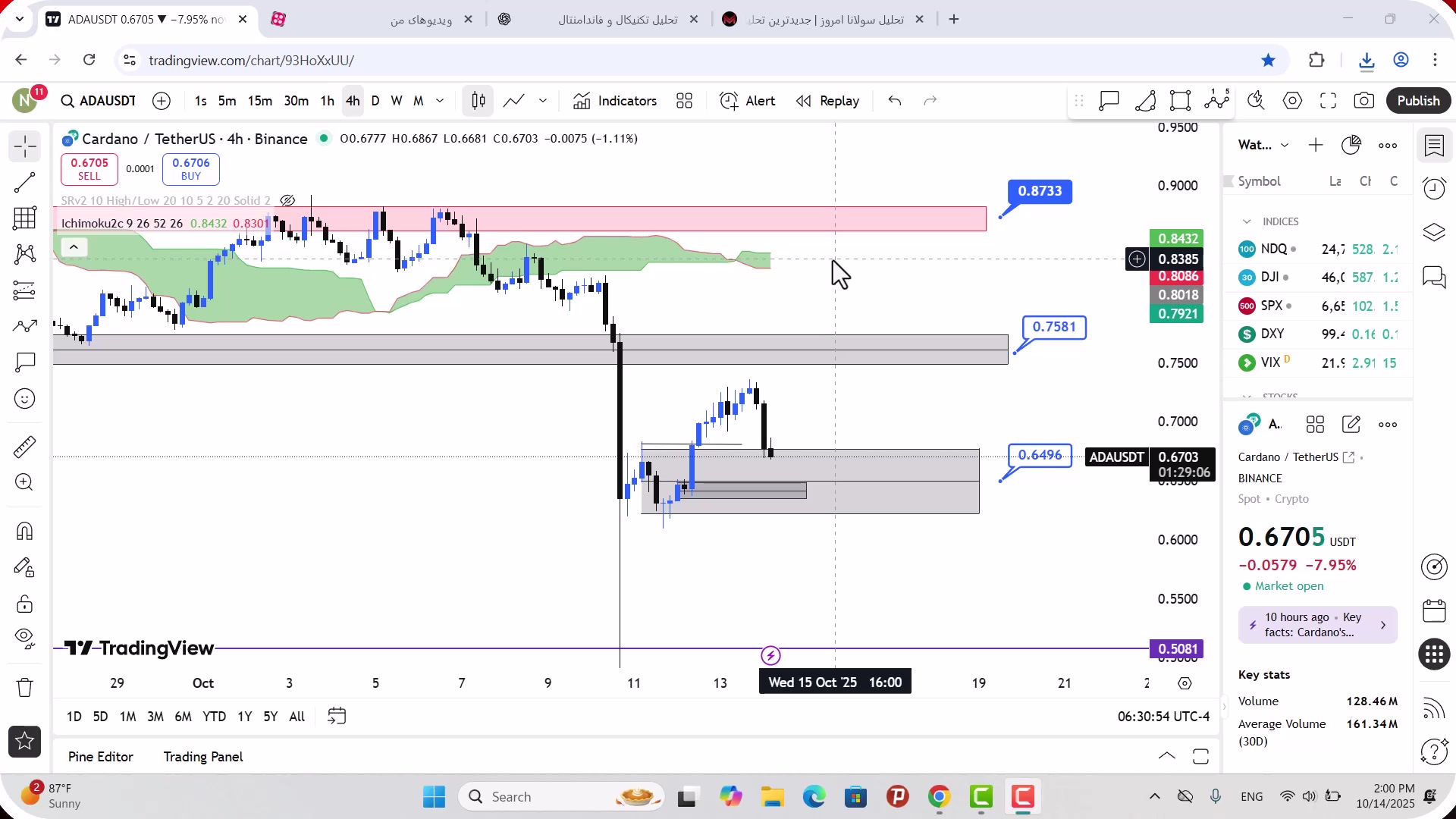Image resolution: width=1456 pixels, height=819 pixels.
Task: Open the brush and shapes tools
Action: [x=25, y=326]
